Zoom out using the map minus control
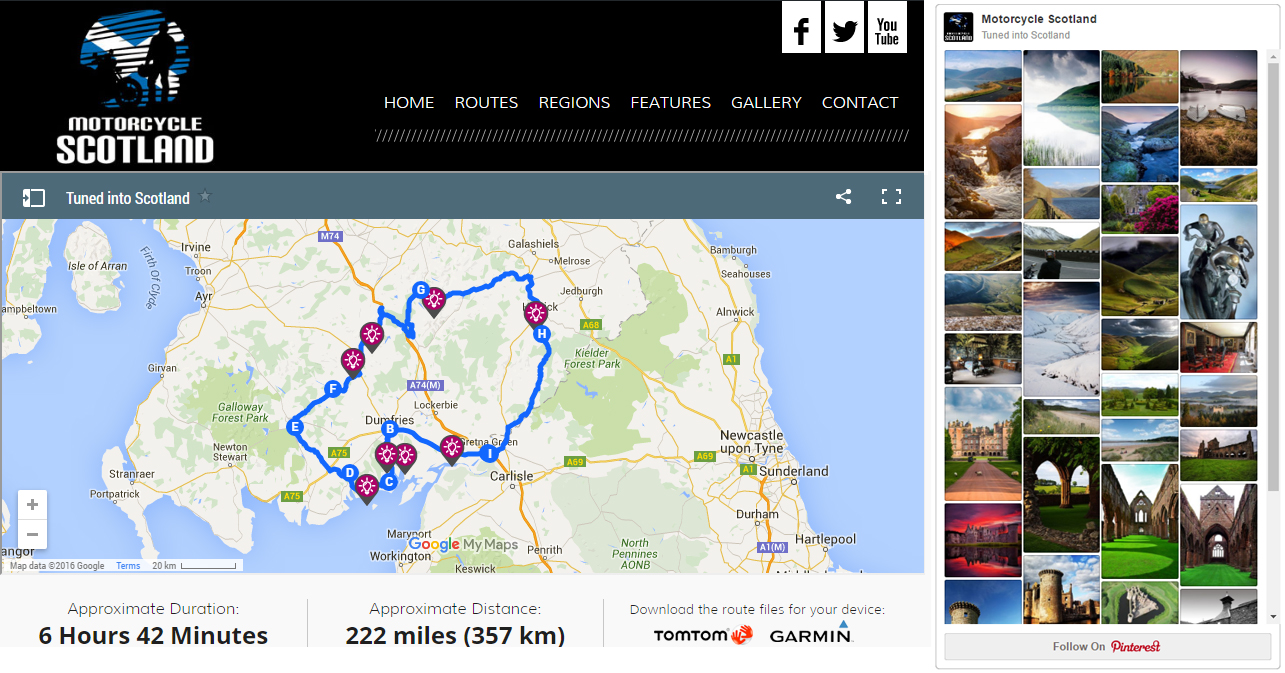The height and width of the screenshot is (673, 1285). (x=32, y=535)
